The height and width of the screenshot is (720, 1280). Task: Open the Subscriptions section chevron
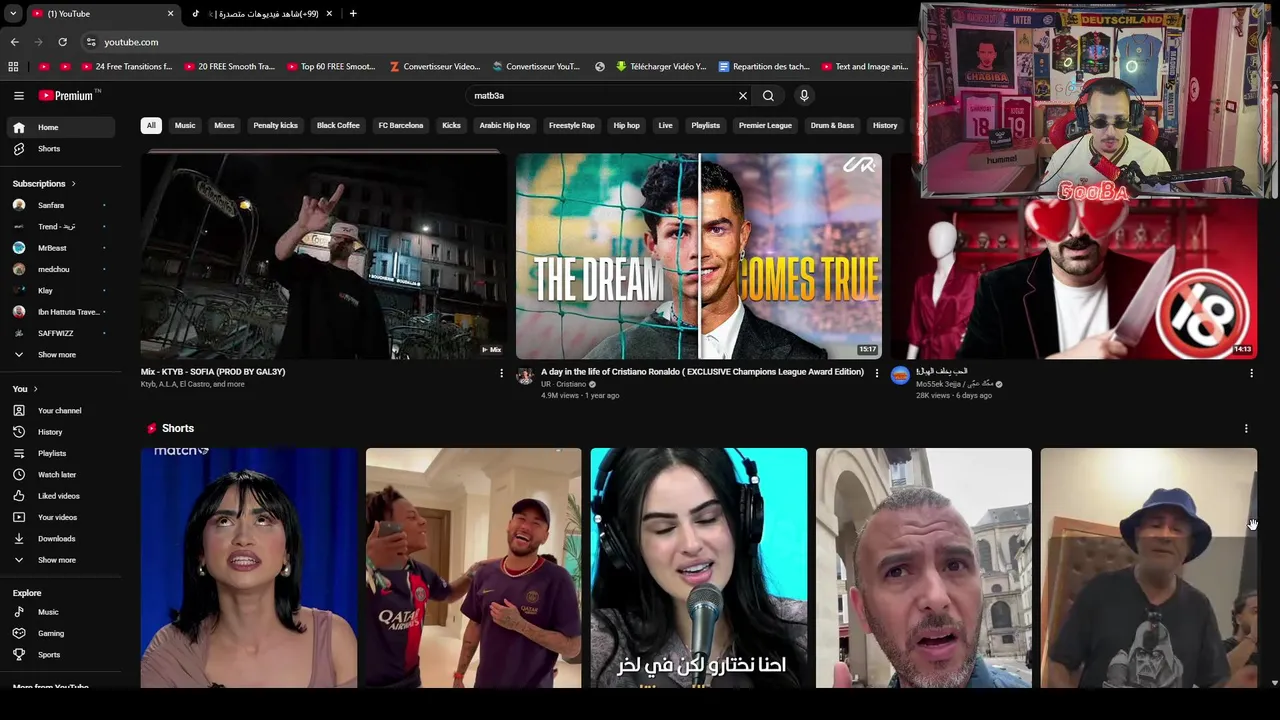[73, 184]
